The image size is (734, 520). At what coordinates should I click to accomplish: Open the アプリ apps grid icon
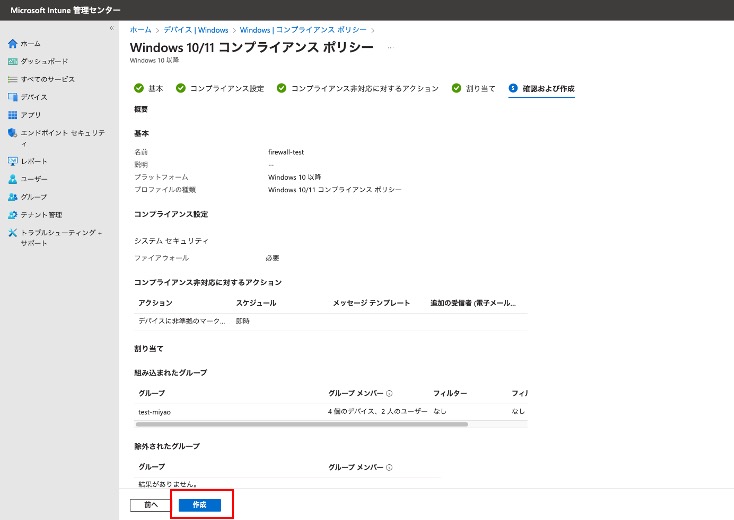coord(13,115)
